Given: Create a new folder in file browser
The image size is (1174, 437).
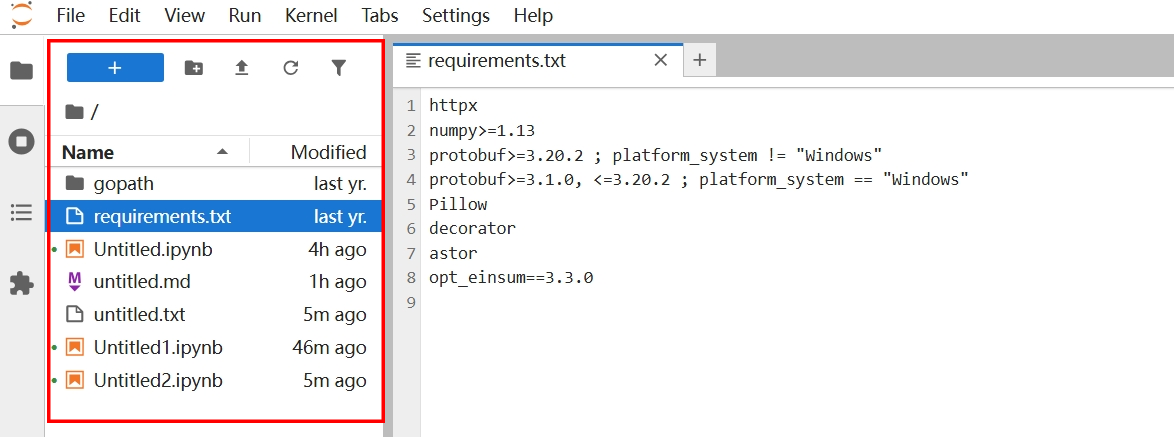Looking at the screenshot, I should pyautogui.click(x=194, y=68).
